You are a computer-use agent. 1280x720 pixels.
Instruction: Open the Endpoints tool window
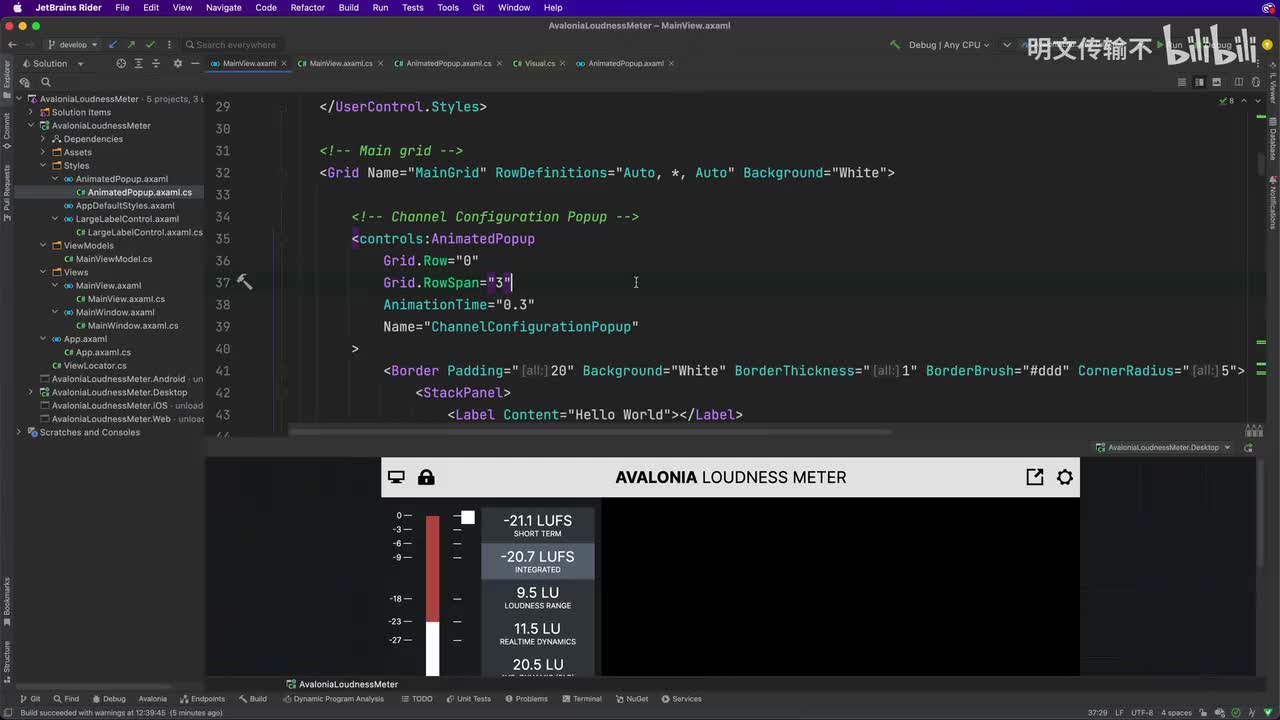coord(202,699)
